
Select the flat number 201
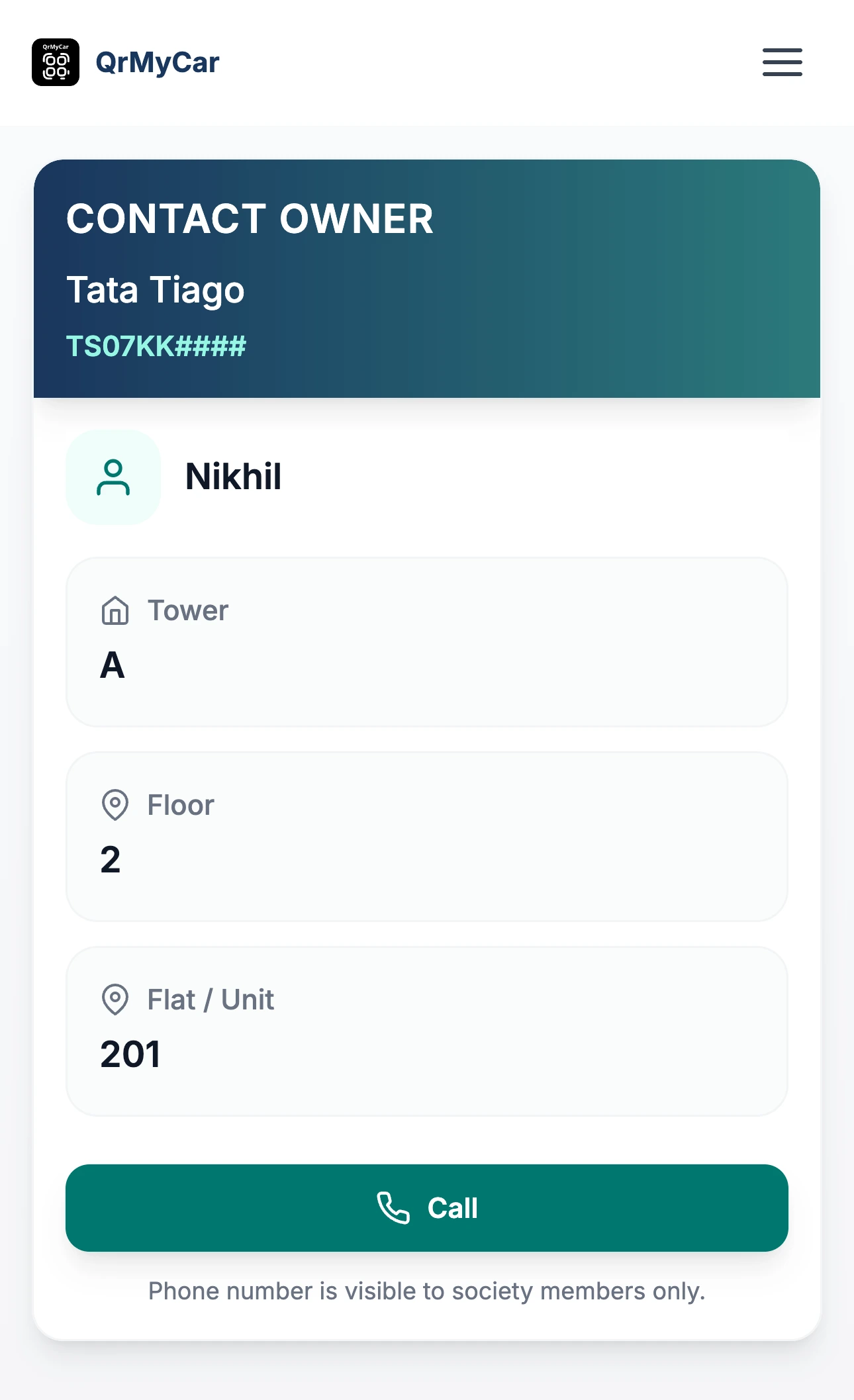[130, 1054]
